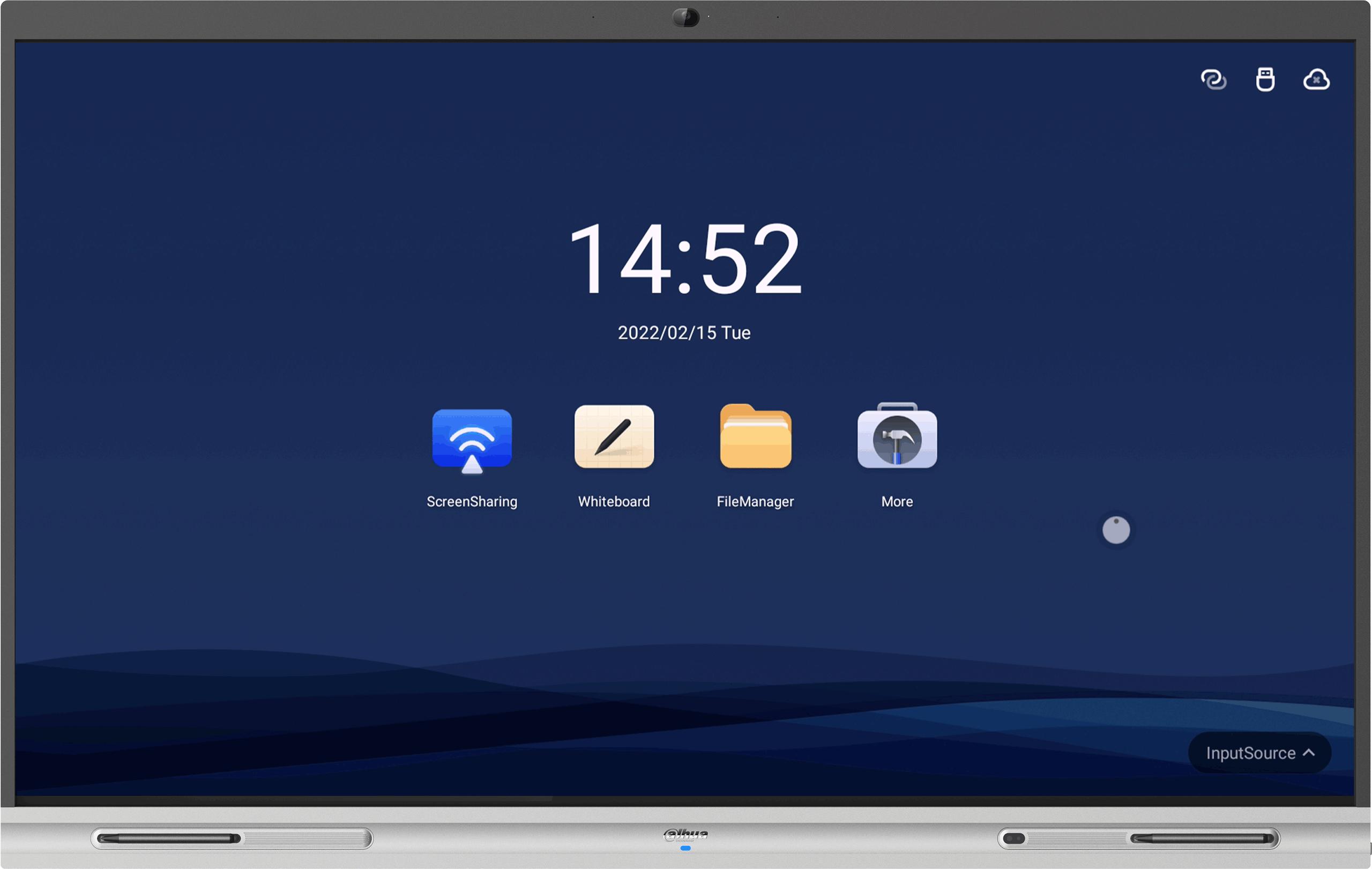Tap the disconnected cloud icon
Screen dimensions: 1372x869
coord(1316,79)
